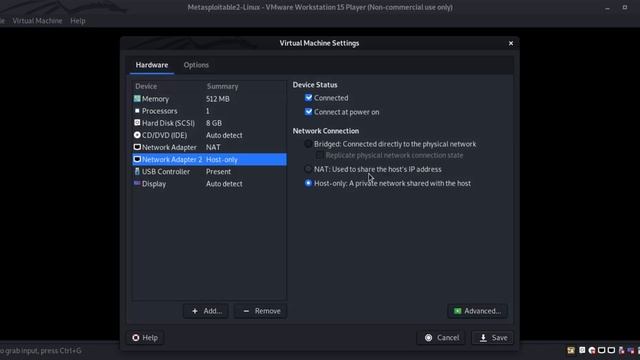
Task: Cancel the Virtual Machine Settings dialog
Action: [x=442, y=338]
